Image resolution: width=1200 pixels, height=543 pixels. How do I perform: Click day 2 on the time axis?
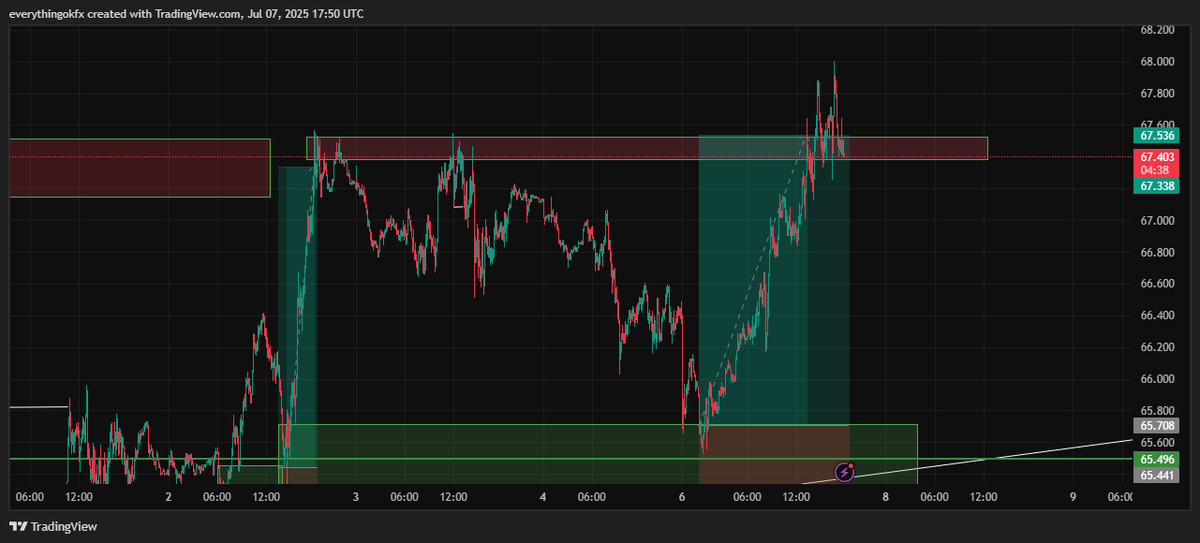[168, 497]
